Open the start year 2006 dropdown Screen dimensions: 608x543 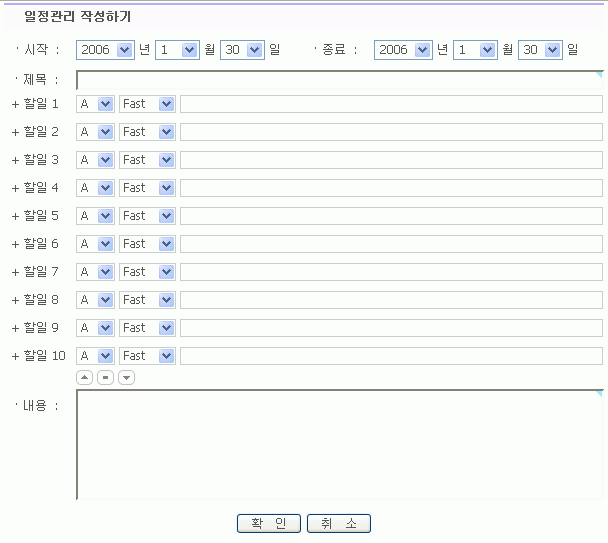click(104, 49)
